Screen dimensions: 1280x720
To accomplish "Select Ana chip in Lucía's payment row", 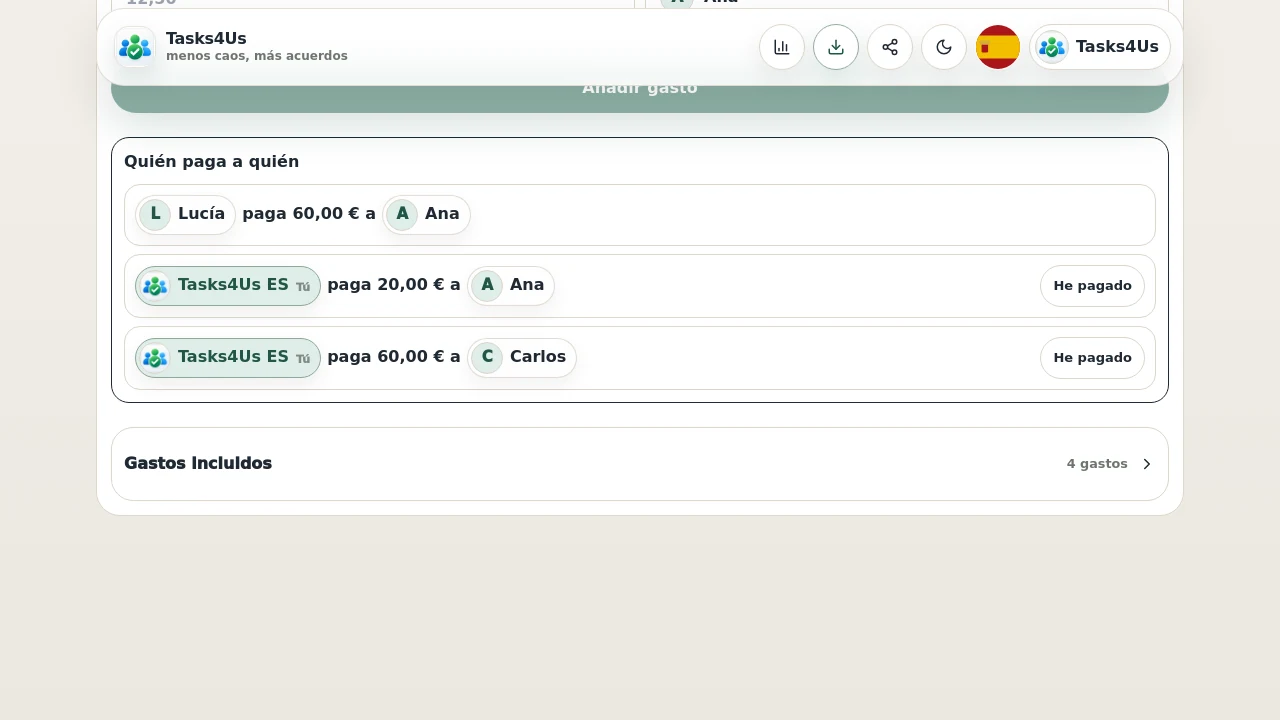I will (426, 214).
